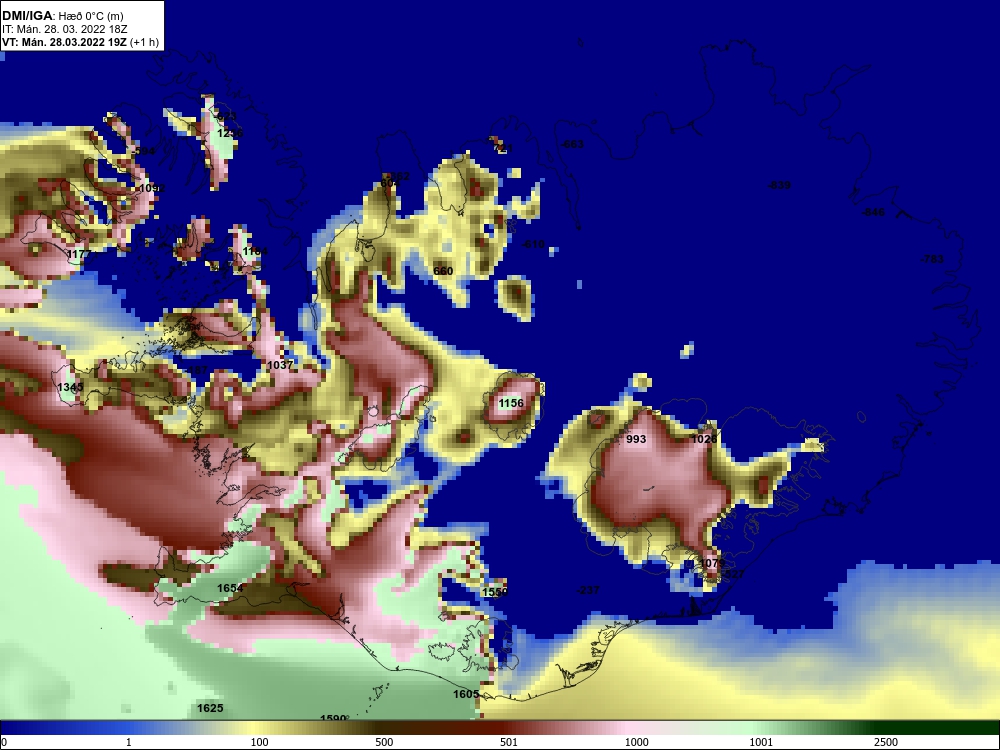The height and width of the screenshot is (750, 1000).
Task: Click the '-783' value on the map
Action: click(932, 259)
